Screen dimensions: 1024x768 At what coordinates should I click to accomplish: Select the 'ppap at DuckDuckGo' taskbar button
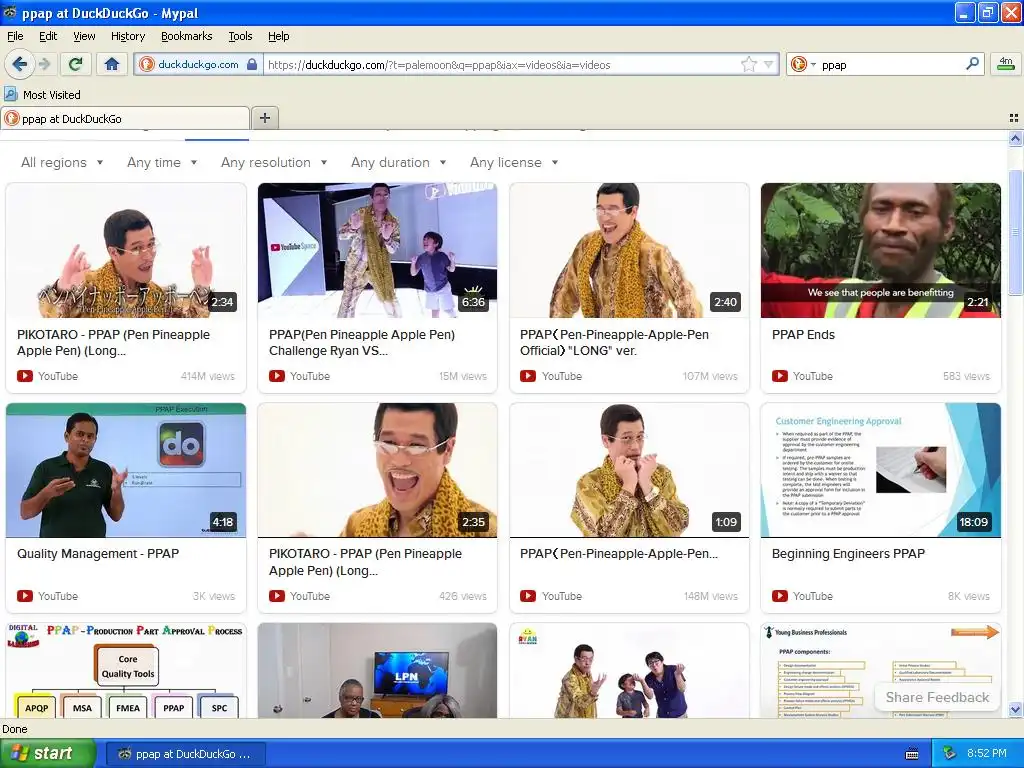[186, 754]
